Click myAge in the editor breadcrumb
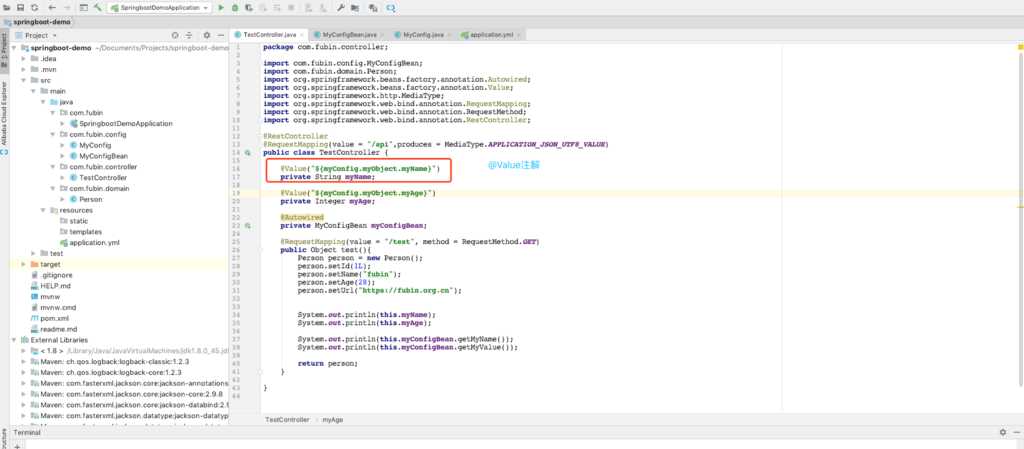This screenshot has width=1024, height=449. click(x=332, y=420)
